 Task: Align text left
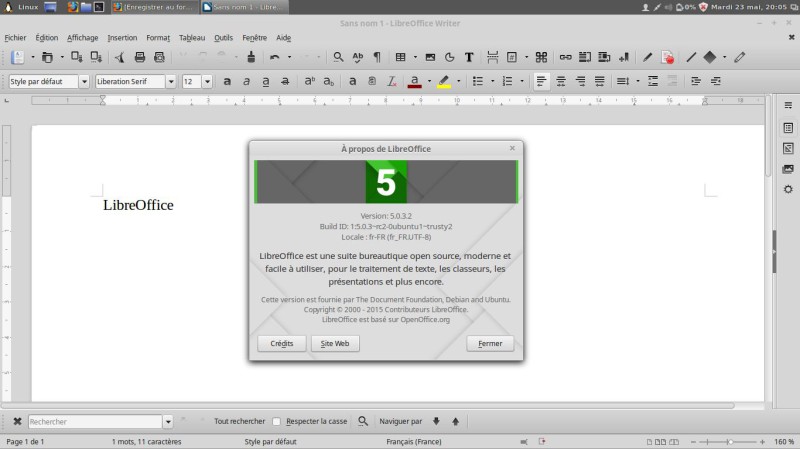click(x=541, y=81)
